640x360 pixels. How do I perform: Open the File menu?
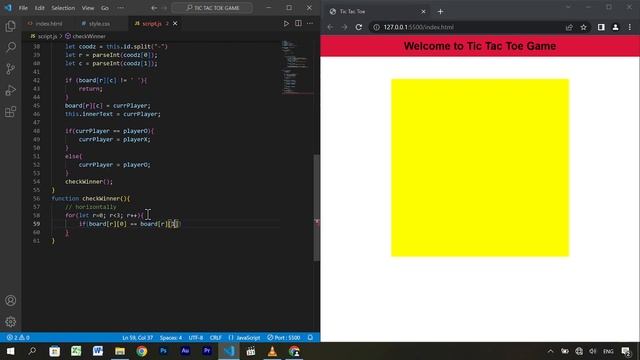[23, 8]
